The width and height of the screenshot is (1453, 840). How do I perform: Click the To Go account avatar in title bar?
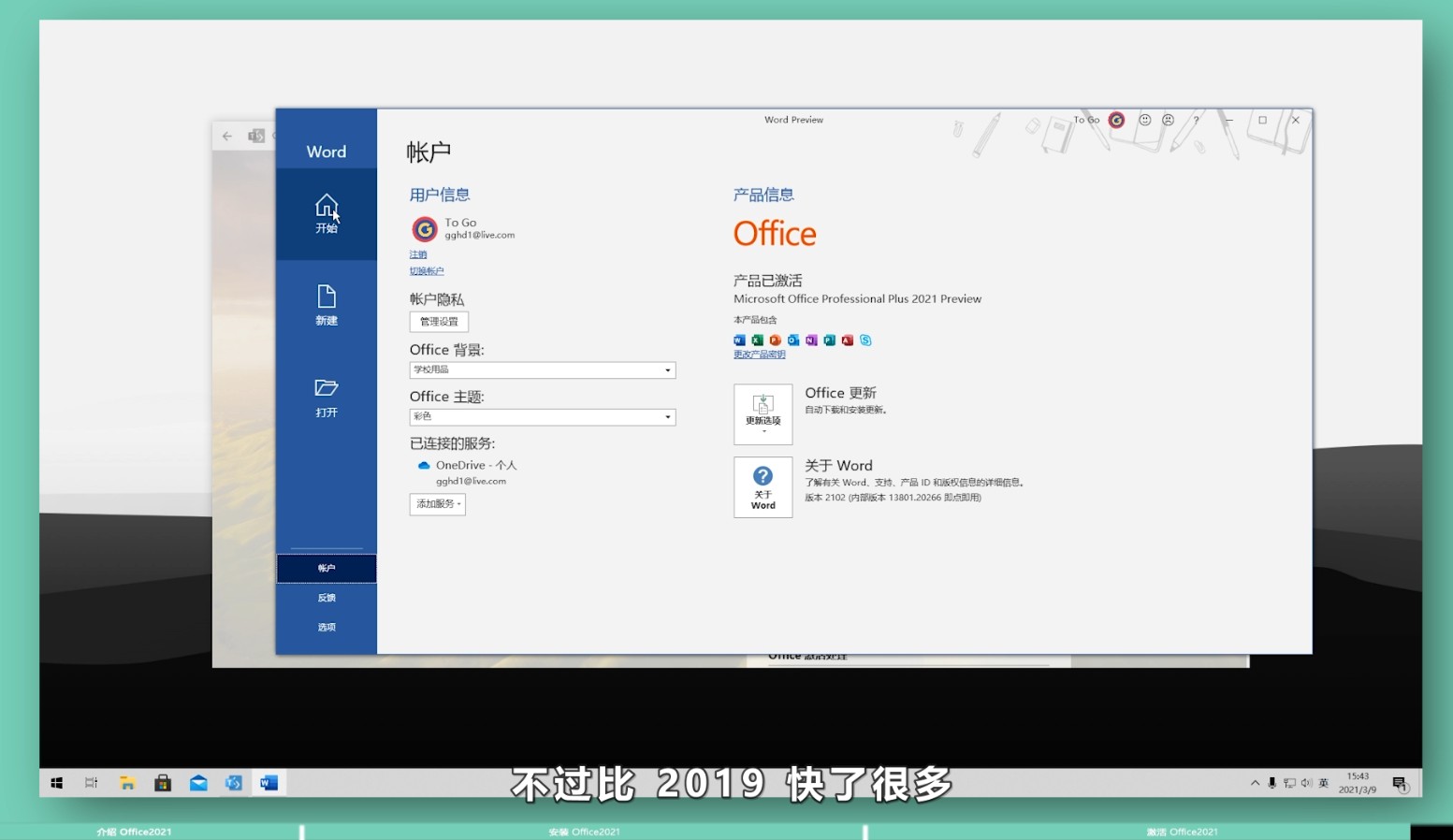tap(1116, 120)
